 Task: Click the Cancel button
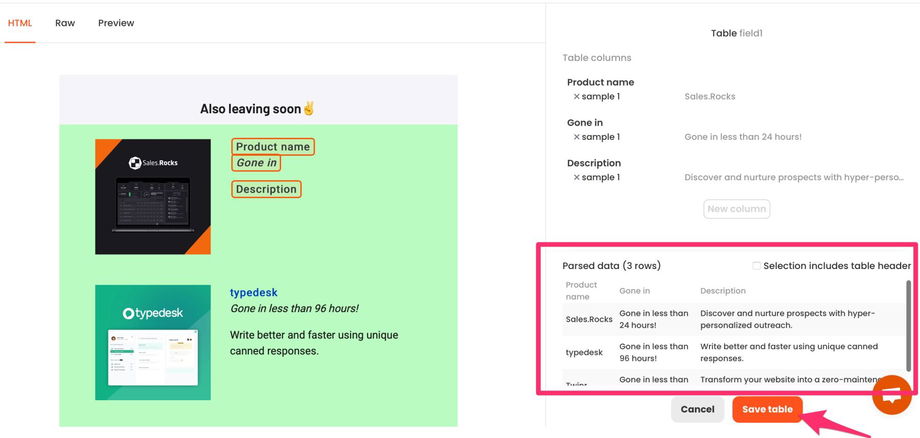(697, 409)
